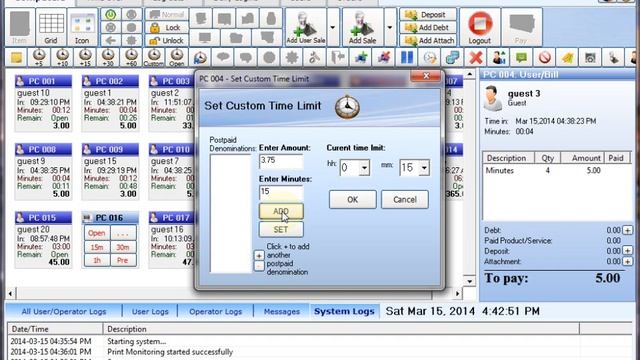Open the System Logs tab
This screenshot has height=360, width=640.
[344, 311]
